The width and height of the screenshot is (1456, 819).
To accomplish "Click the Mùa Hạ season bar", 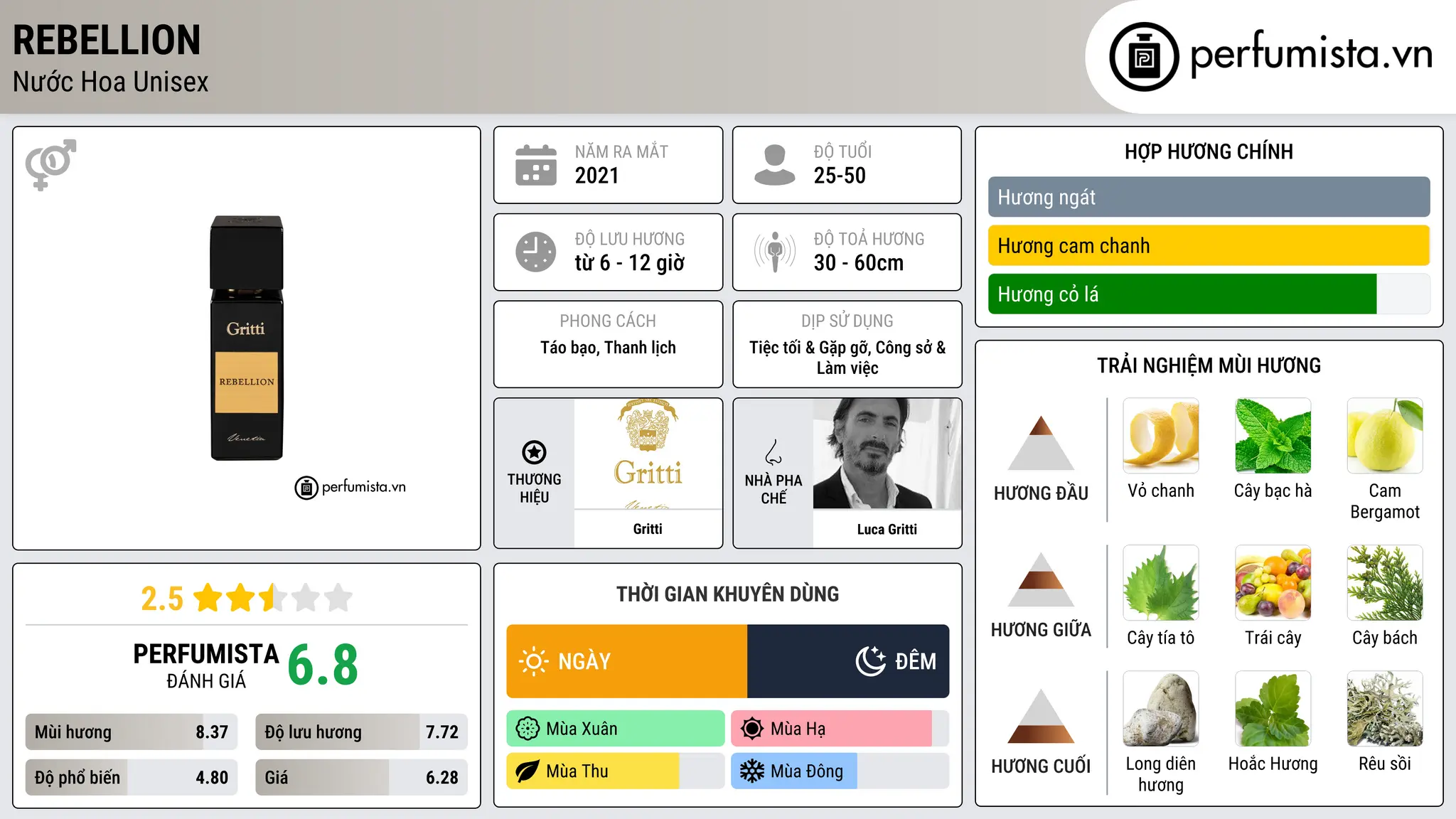I will click(840, 729).
